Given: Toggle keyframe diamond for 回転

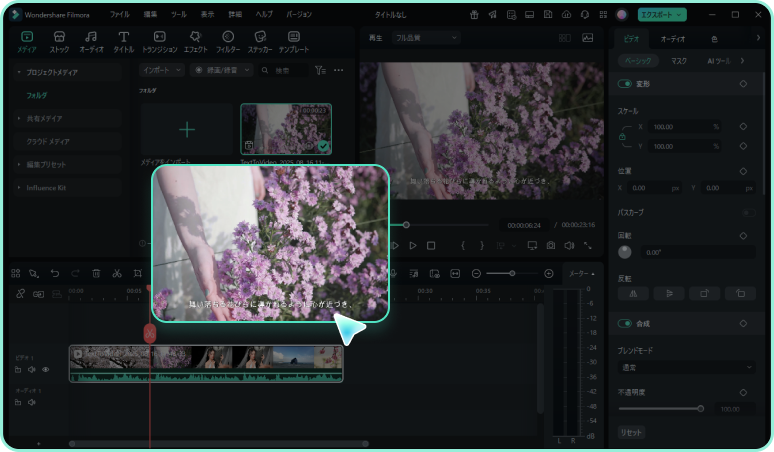Looking at the screenshot, I should (743, 236).
